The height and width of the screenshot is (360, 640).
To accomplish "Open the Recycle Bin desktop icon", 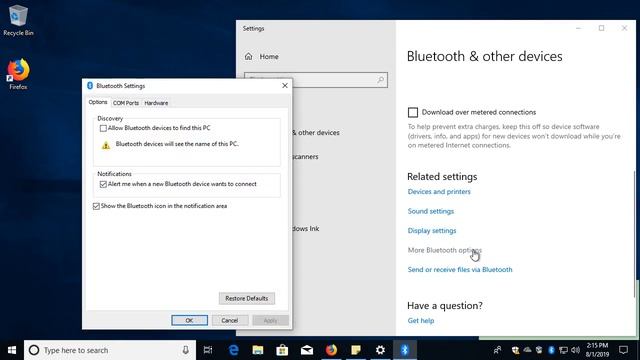I will [x=18, y=20].
